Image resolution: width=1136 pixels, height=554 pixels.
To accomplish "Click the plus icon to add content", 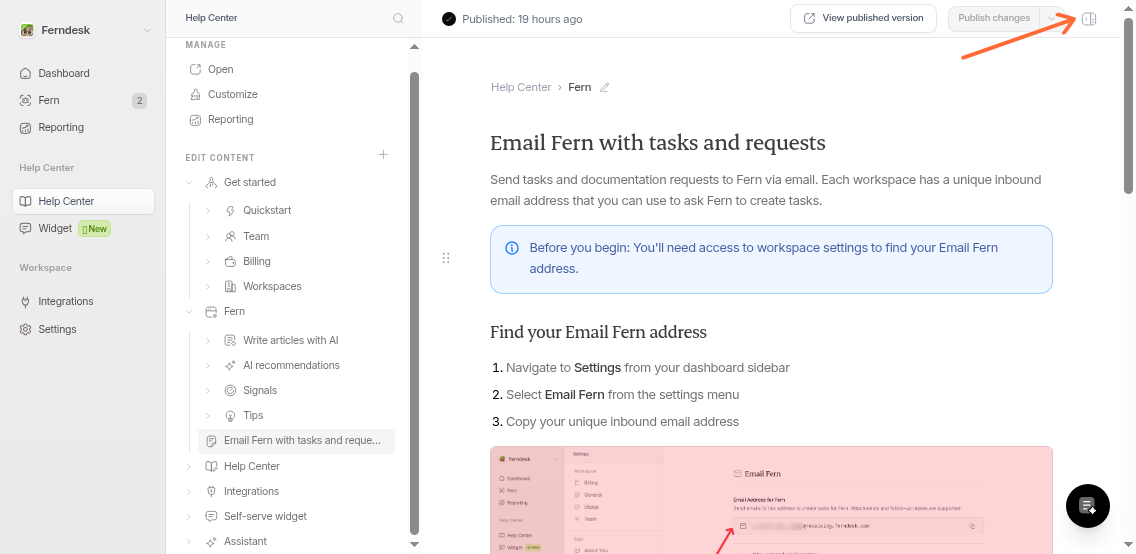I will coord(384,154).
